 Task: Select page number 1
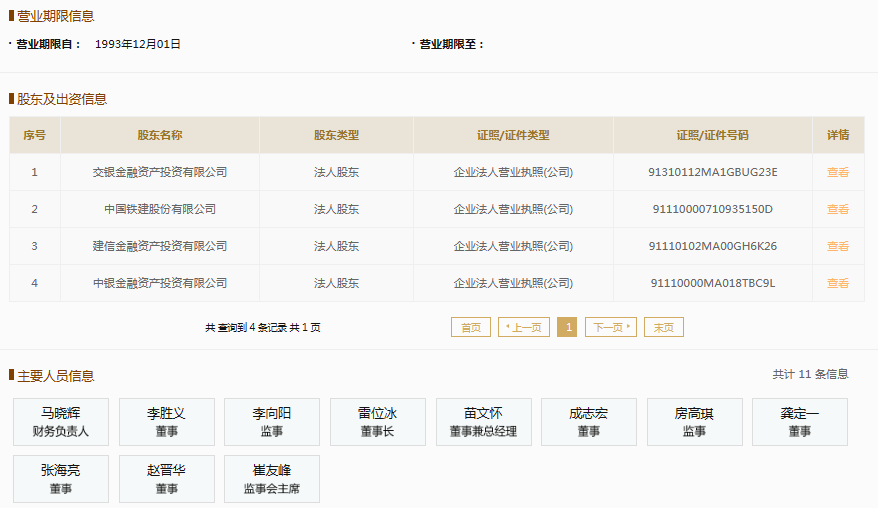567,327
